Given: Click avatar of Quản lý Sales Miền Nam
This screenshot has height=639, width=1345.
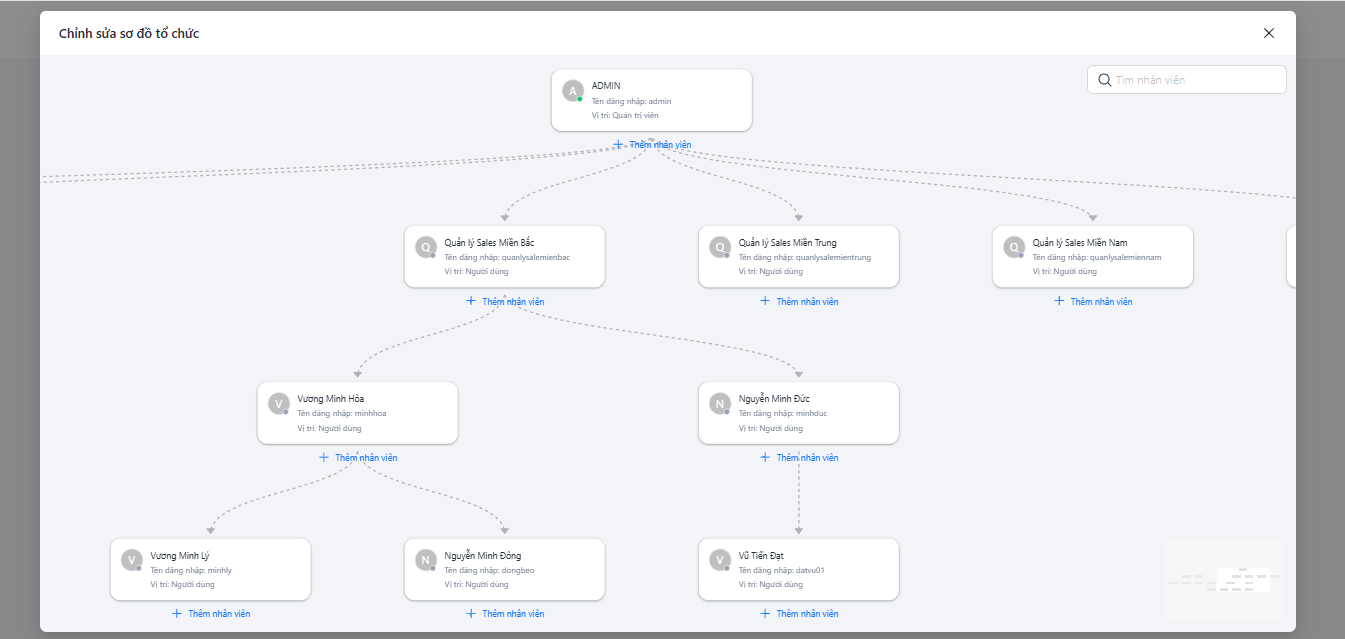Looking at the screenshot, I should click(x=1014, y=247).
